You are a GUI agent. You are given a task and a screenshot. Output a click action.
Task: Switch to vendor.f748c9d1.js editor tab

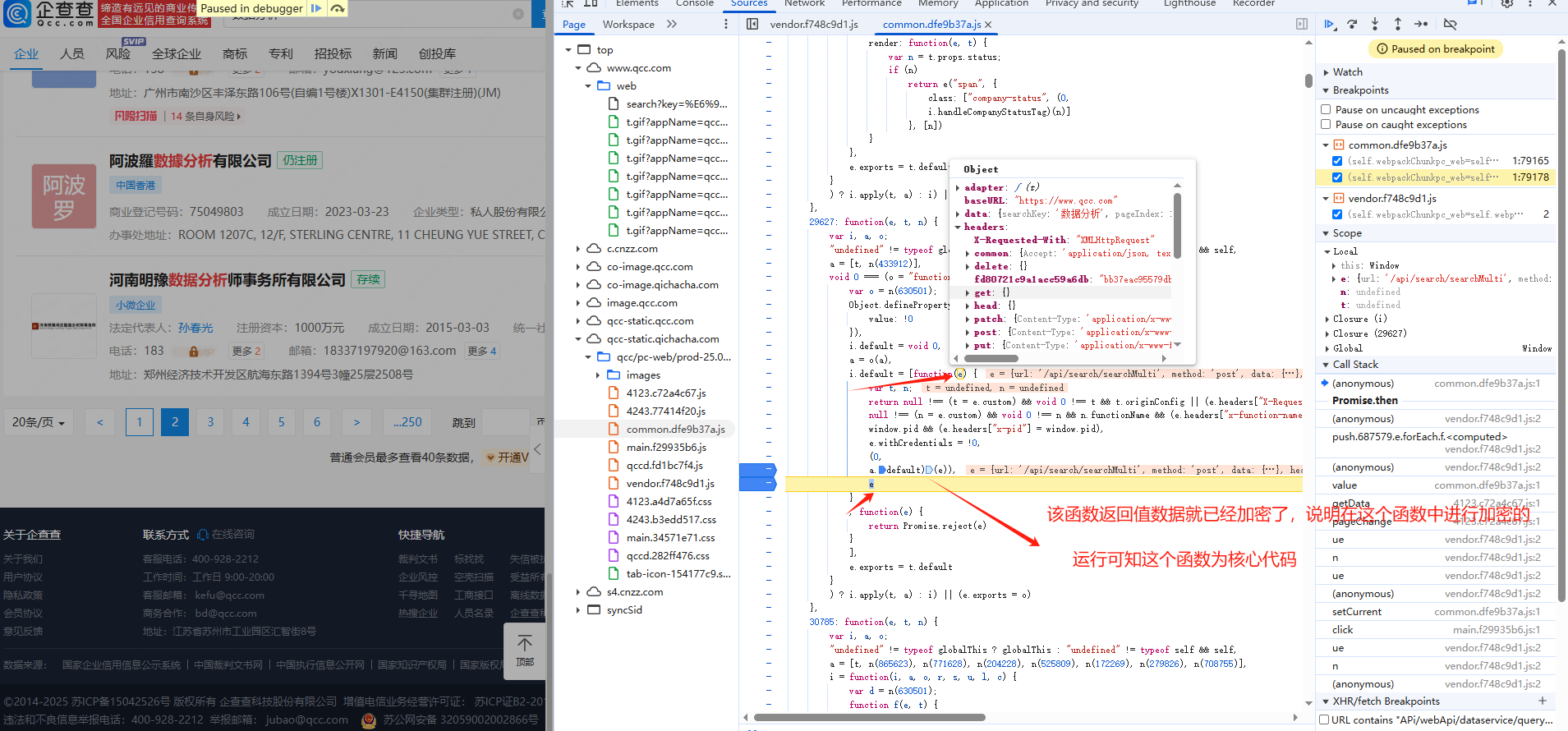[x=813, y=25]
